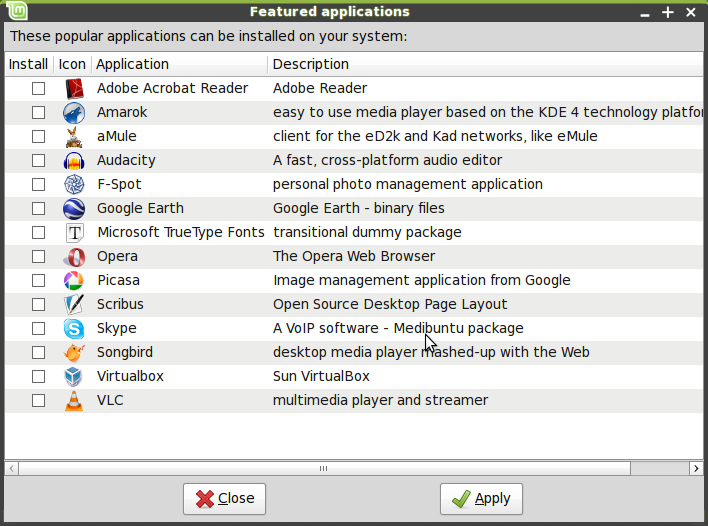Screen dimensions: 708x526
Task: Select the Google Earth globe icon
Action: tap(74, 209)
